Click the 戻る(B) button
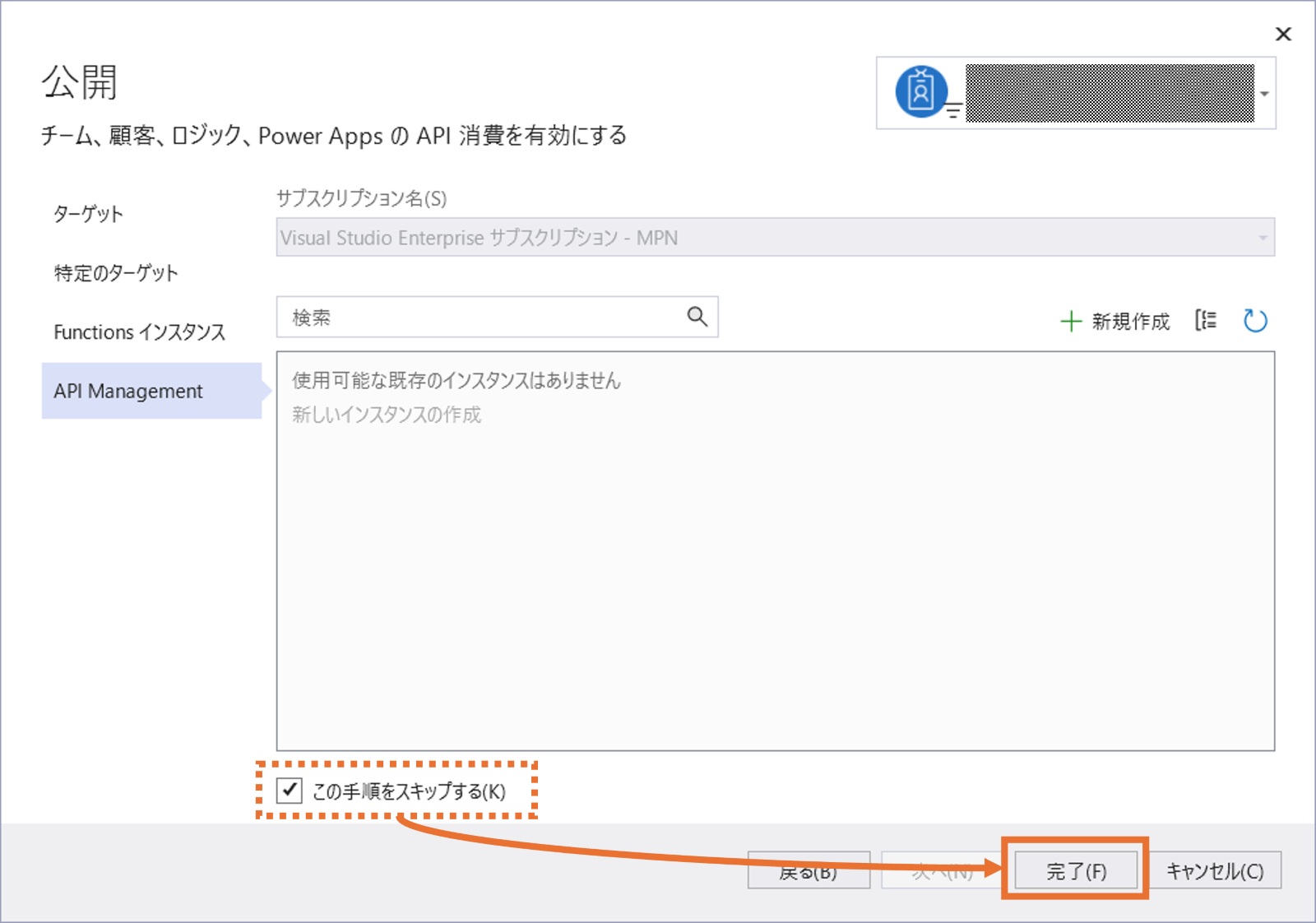The height and width of the screenshot is (923, 1316). tap(809, 870)
